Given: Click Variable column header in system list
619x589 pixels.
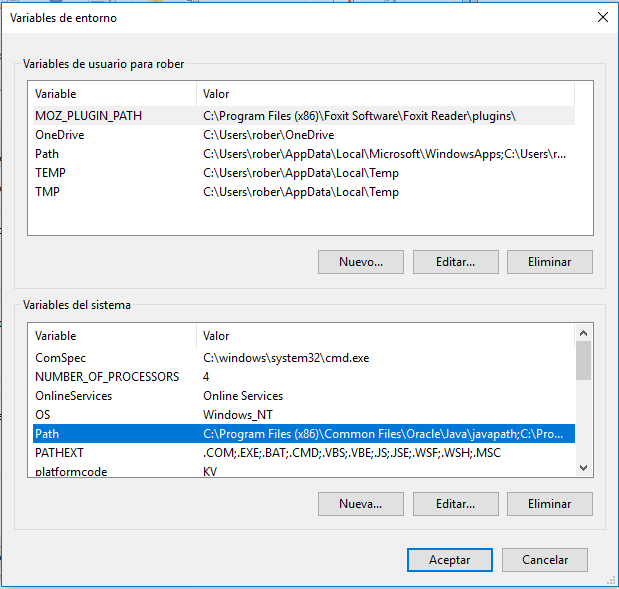Looking at the screenshot, I should (114, 336).
